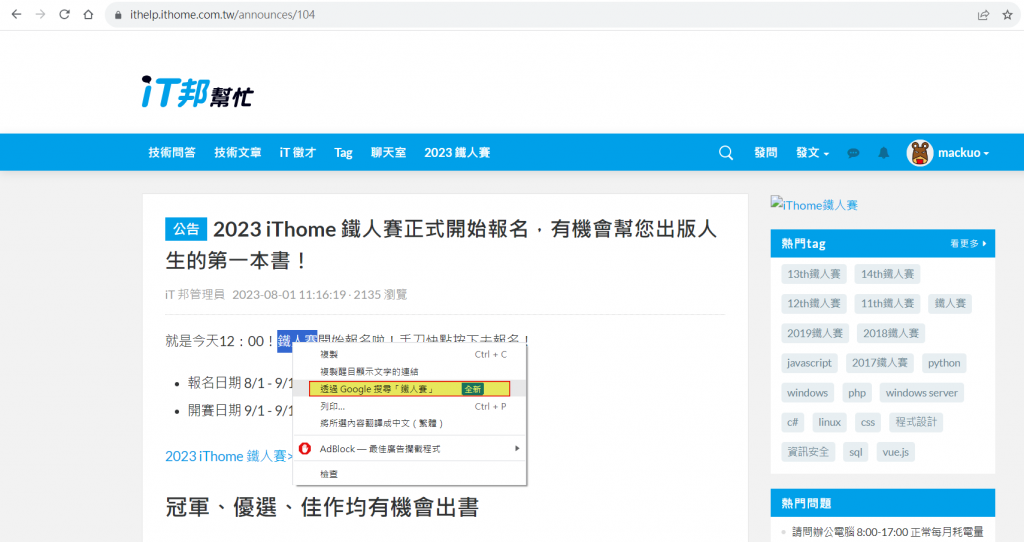Viewport: 1024px width, 542px height.
Task: Select the 11th鐵人賽 tag
Action: 887,304
